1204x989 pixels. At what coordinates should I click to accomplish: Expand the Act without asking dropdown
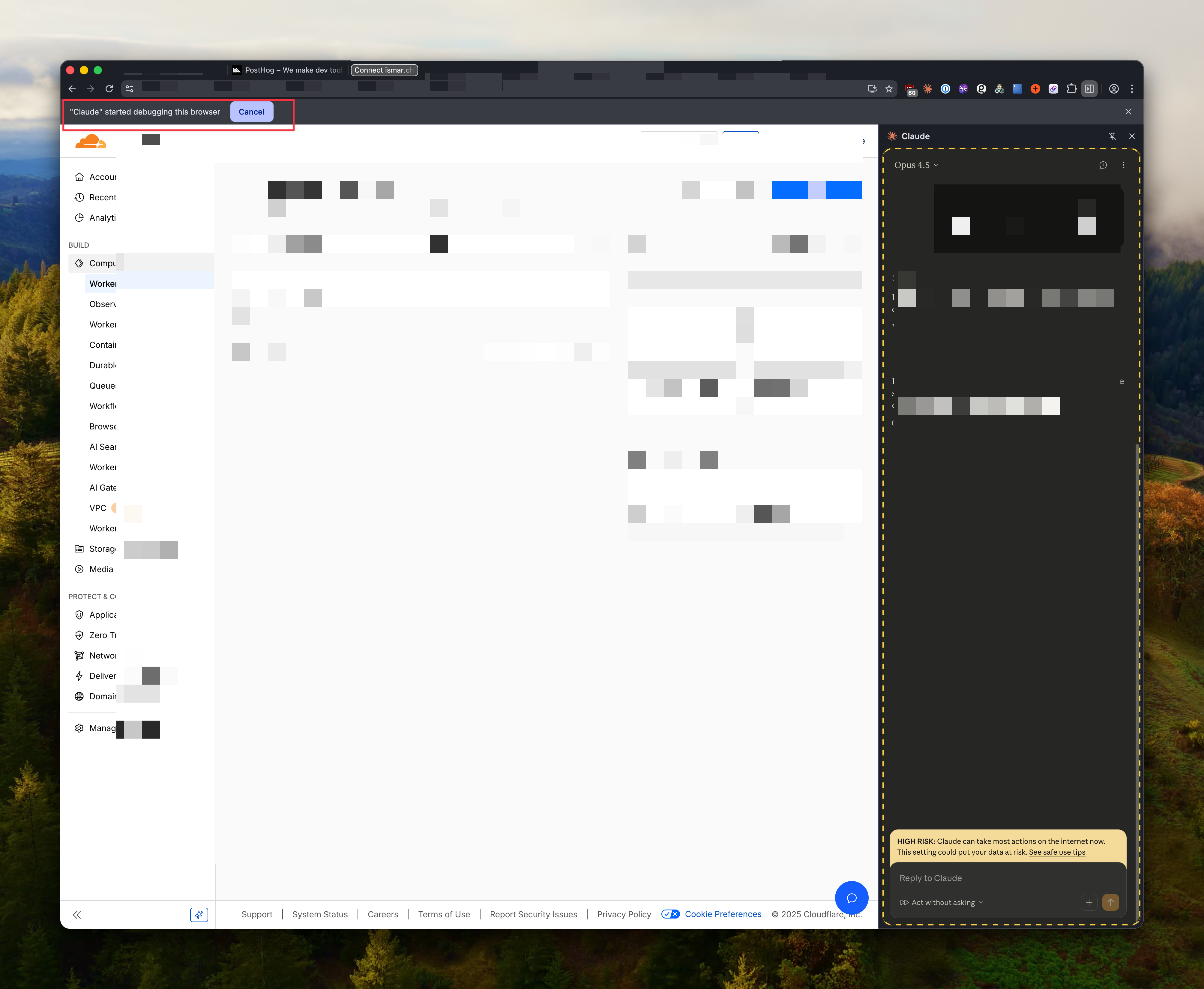942,902
